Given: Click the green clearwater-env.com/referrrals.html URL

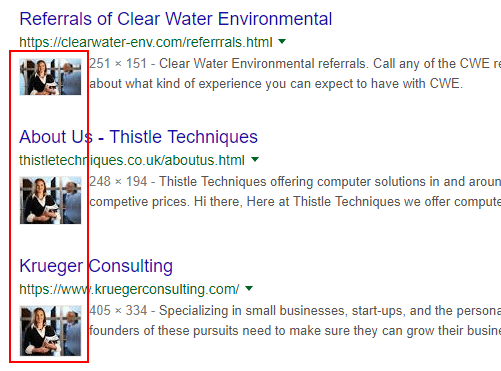Looking at the screenshot, I should pos(146,42).
